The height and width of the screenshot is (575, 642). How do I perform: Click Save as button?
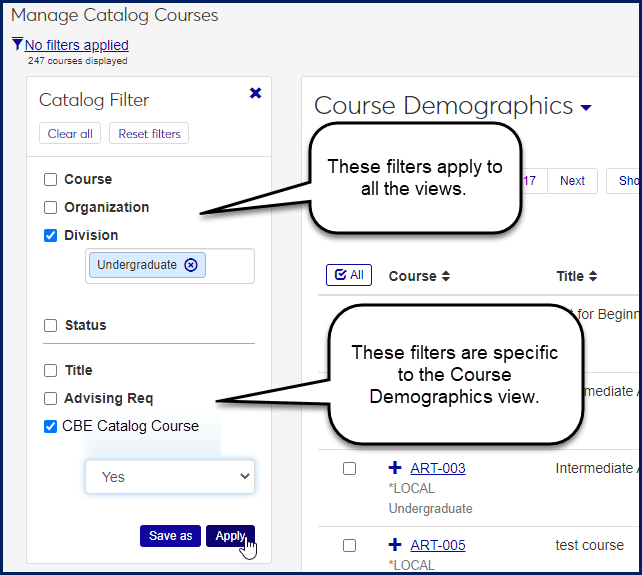coord(170,536)
